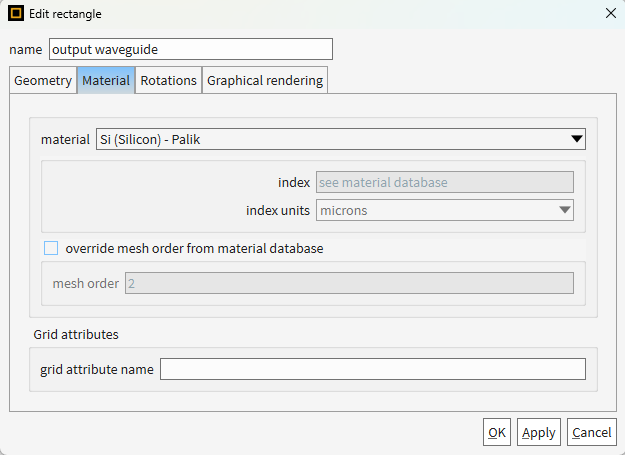This screenshot has width=625, height=455.
Task: Enable override mesh order from material database
Action: pyautogui.click(x=51, y=248)
